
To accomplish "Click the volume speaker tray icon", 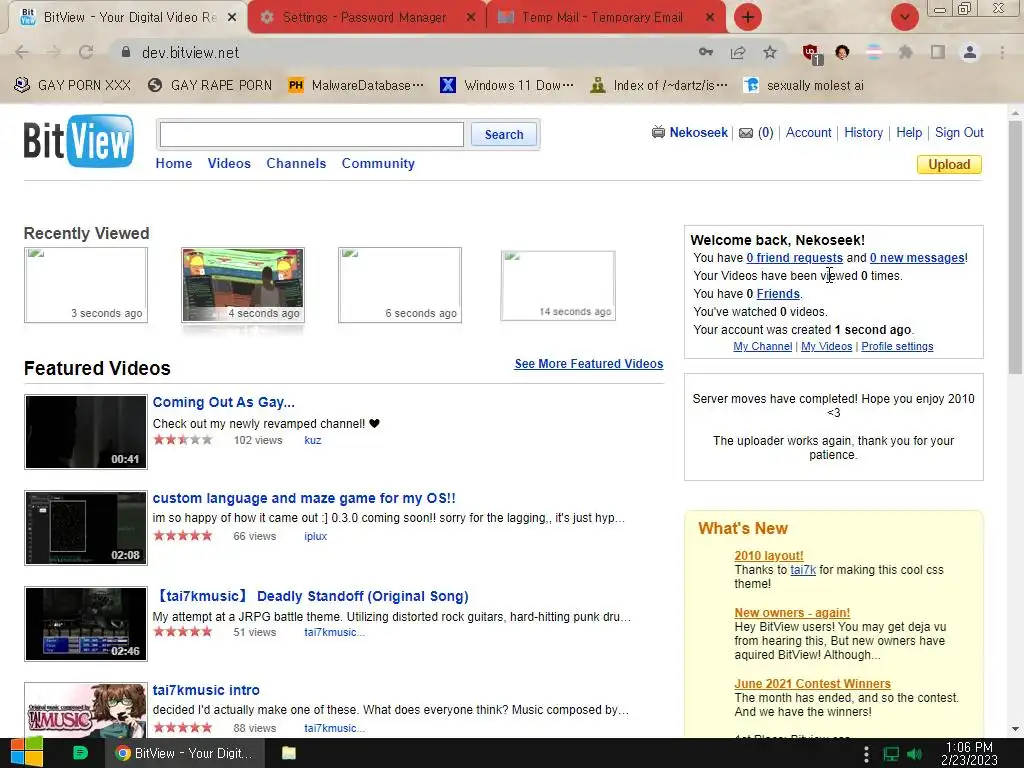I will 914,754.
